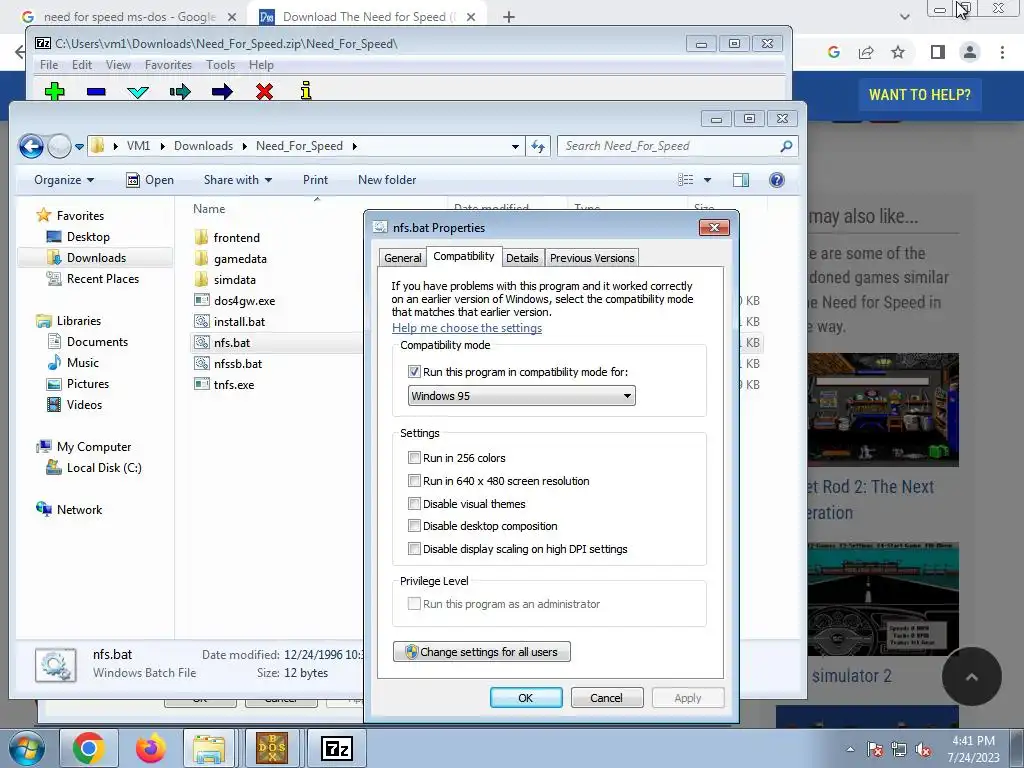The image size is (1024, 768).
Task: Click the 7-Zip Copy arrow icon
Action: [x=180, y=91]
